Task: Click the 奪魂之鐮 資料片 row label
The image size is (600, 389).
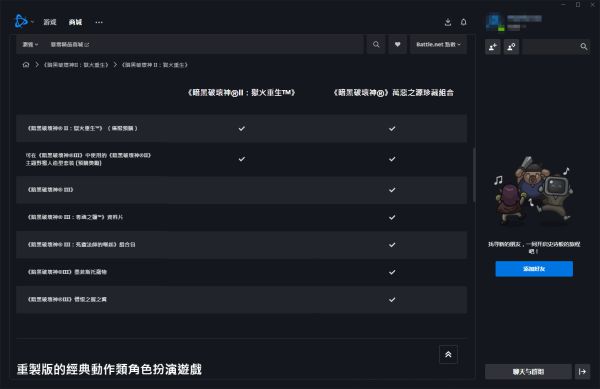Action: tap(75, 217)
